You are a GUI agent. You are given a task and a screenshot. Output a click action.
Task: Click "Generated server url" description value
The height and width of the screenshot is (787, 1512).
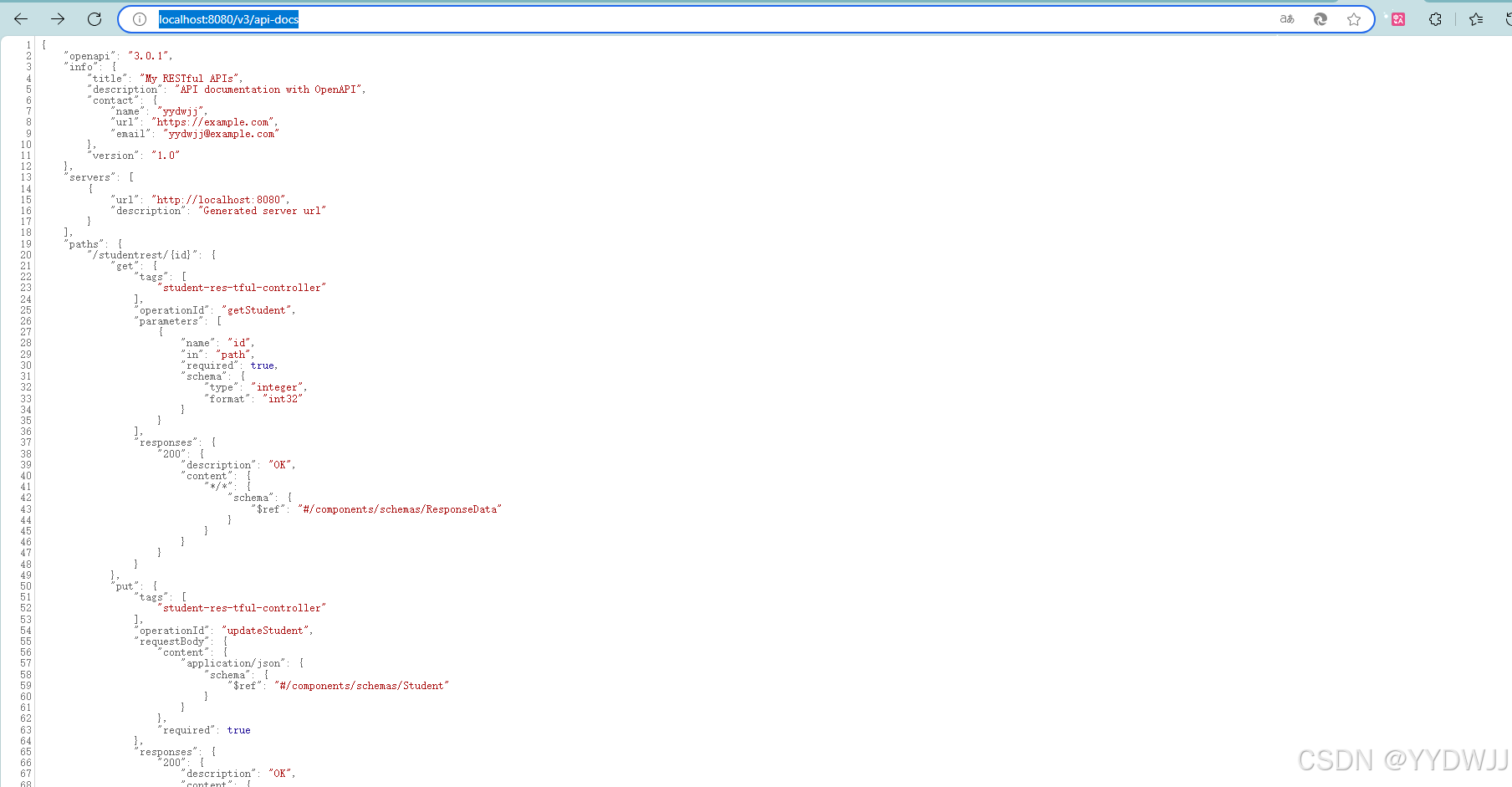tap(262, 211)
